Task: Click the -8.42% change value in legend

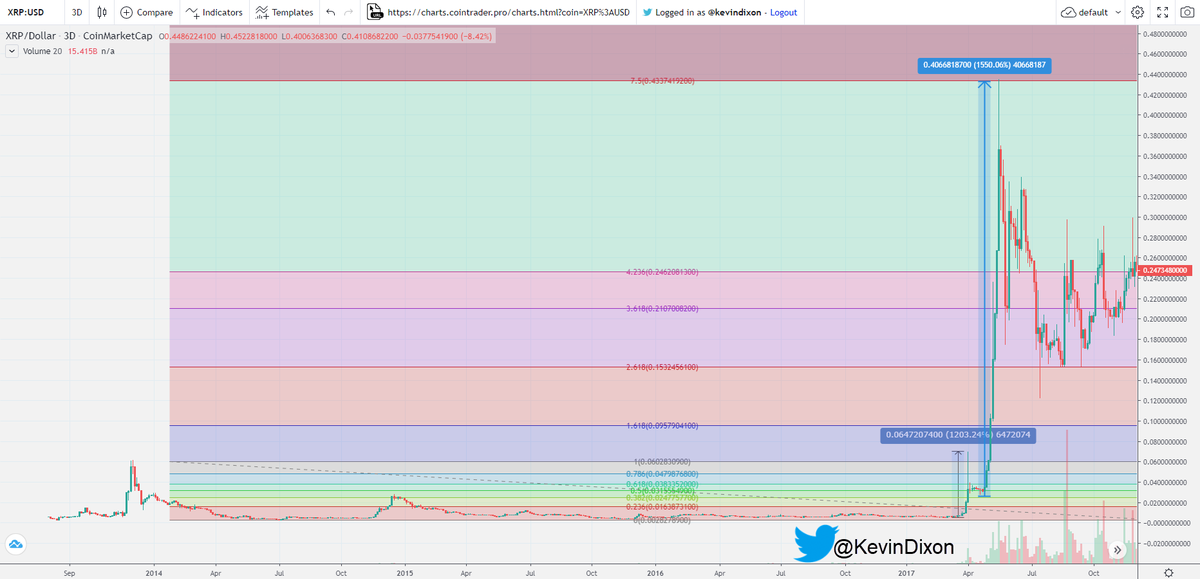Action: [x=476, y=35]
